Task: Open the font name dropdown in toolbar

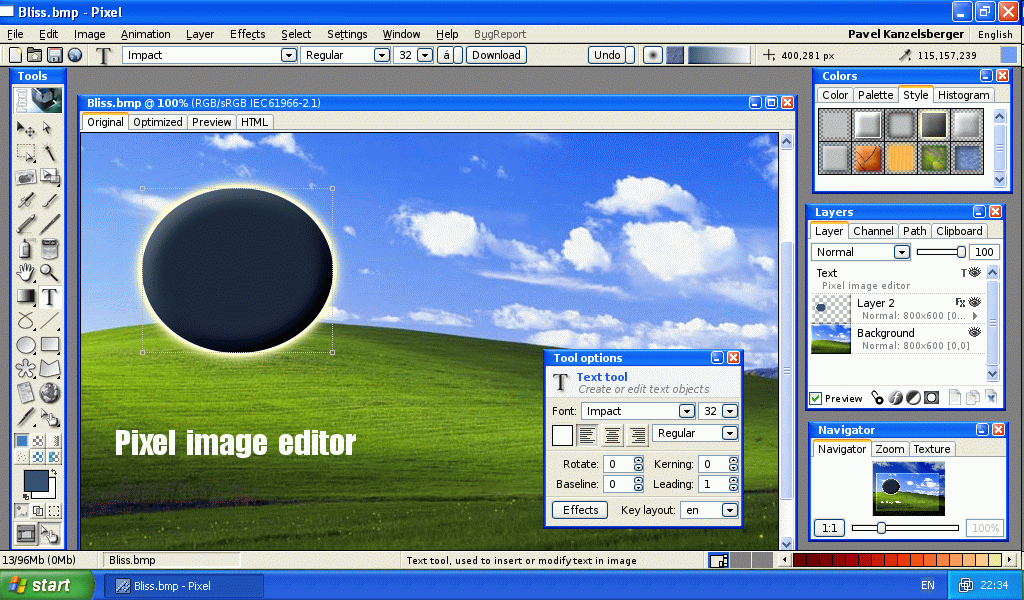Action: [x=289, y=55]
